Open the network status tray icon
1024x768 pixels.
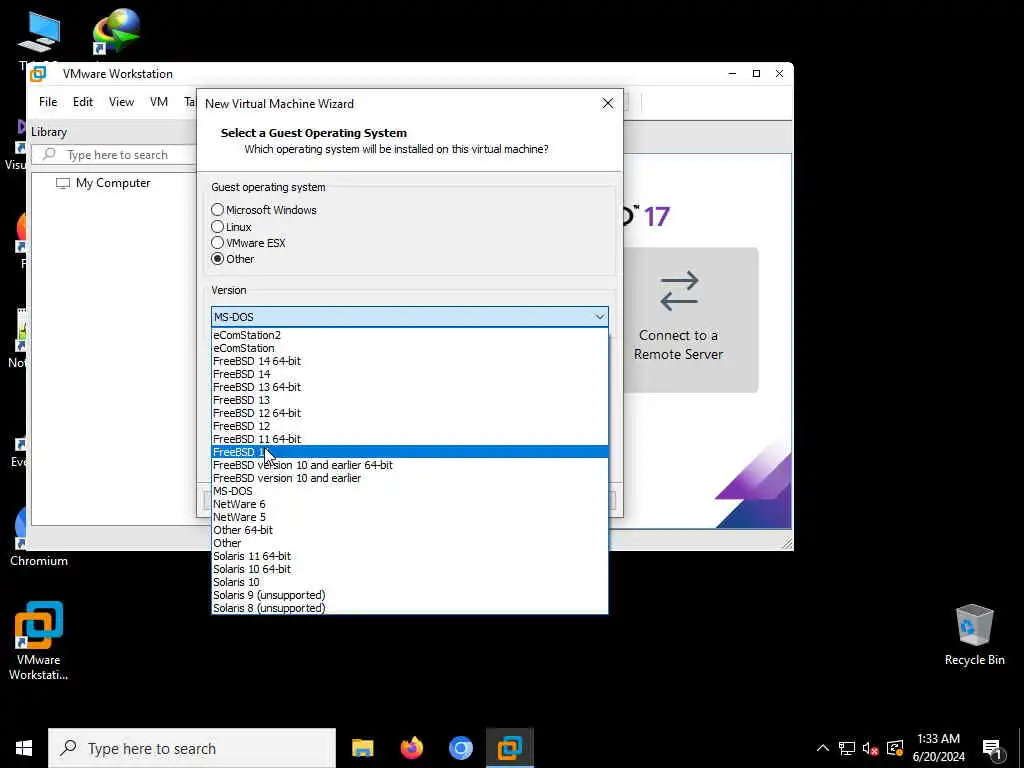tap(847, 748)
